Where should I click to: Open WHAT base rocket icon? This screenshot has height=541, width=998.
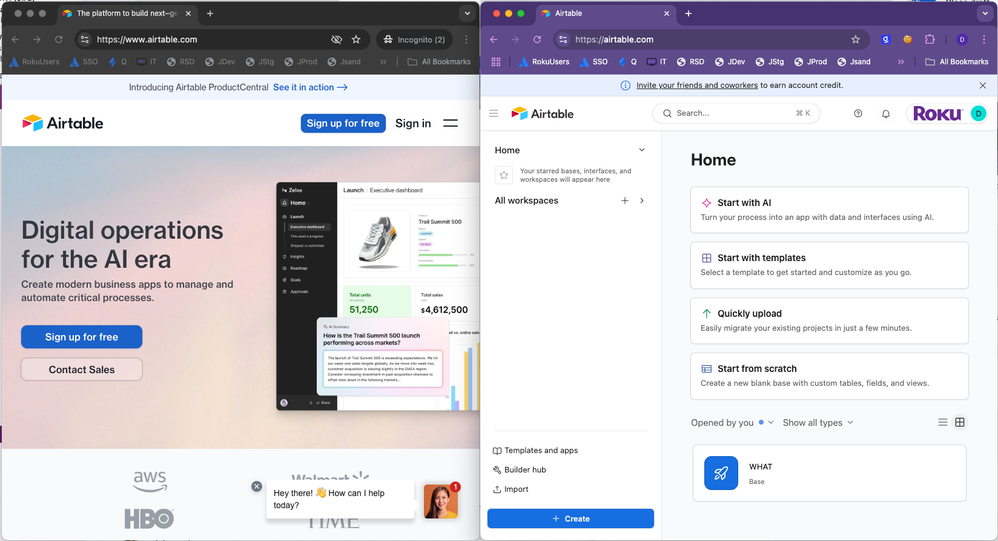pos(721,473)
